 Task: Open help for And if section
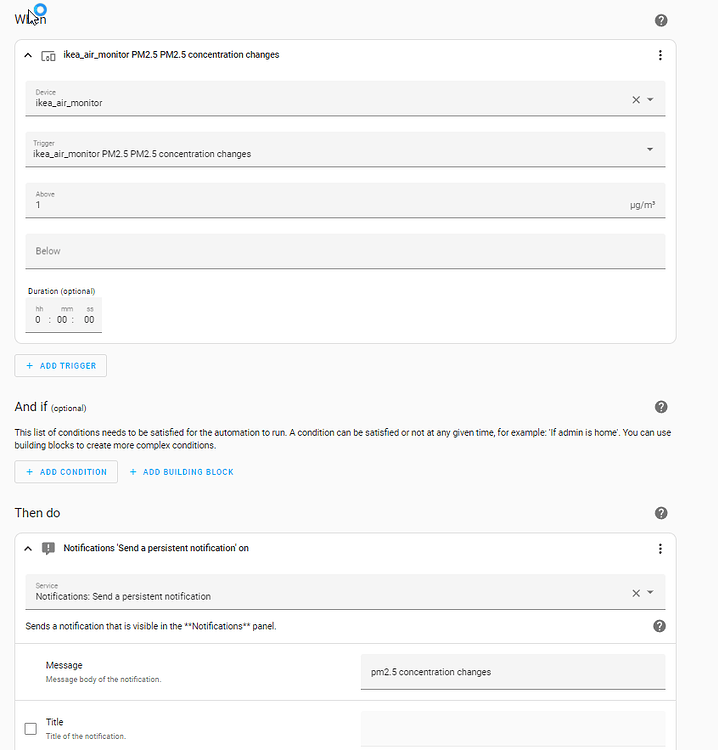click(661, 407)
